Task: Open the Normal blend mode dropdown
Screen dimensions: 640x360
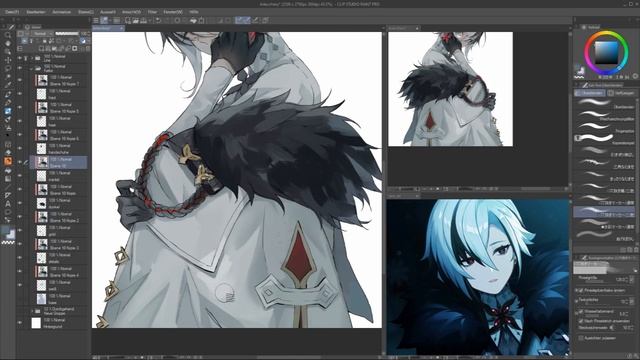Action: pyautogui.click(x=42, y=33)
